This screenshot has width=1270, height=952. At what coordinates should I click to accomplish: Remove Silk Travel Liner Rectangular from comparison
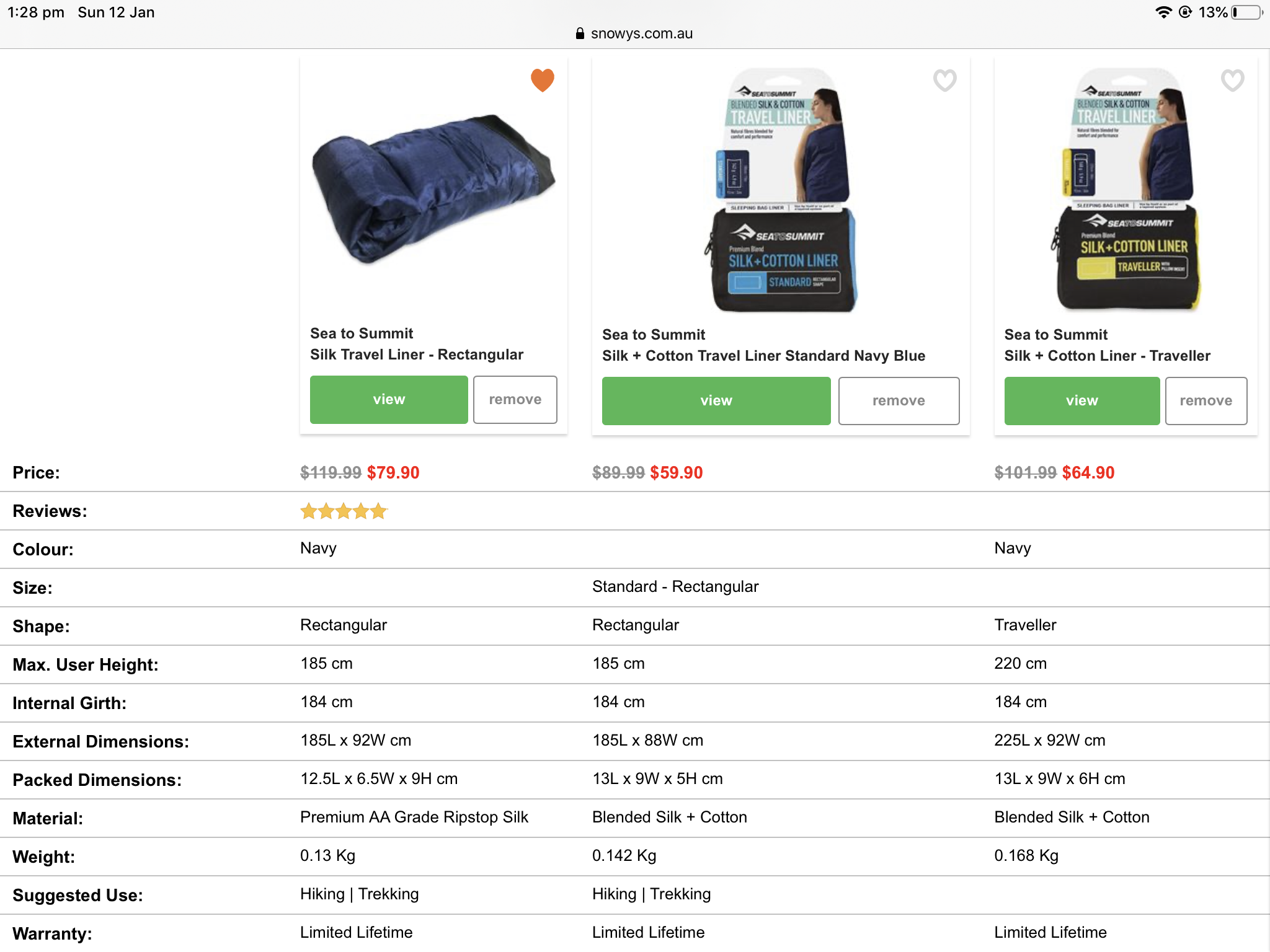pos(515,400)
